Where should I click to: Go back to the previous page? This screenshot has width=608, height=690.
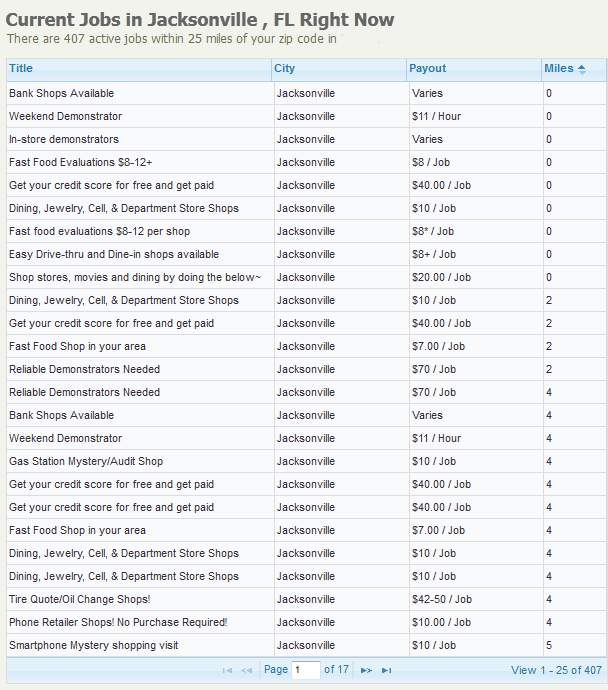(x=247, y=670)
